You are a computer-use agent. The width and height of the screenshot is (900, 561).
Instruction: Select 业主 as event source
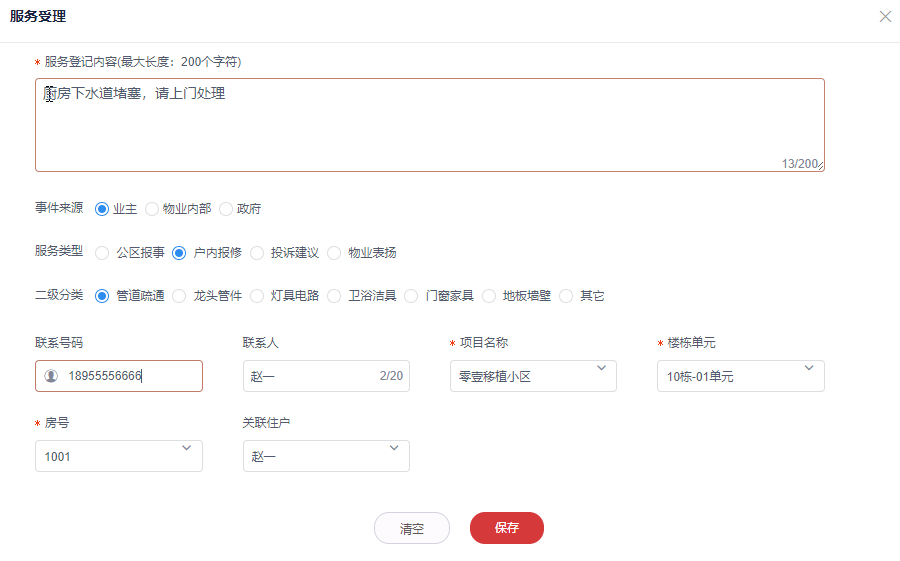102,209
